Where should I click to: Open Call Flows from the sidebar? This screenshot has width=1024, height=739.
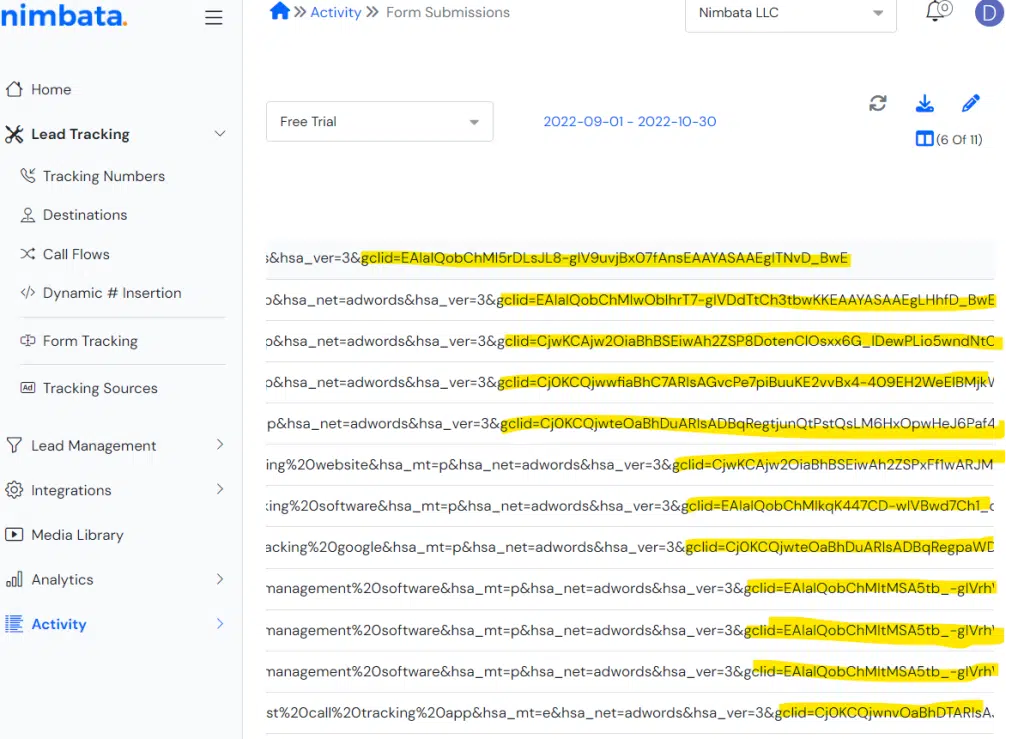pos(75,254)
